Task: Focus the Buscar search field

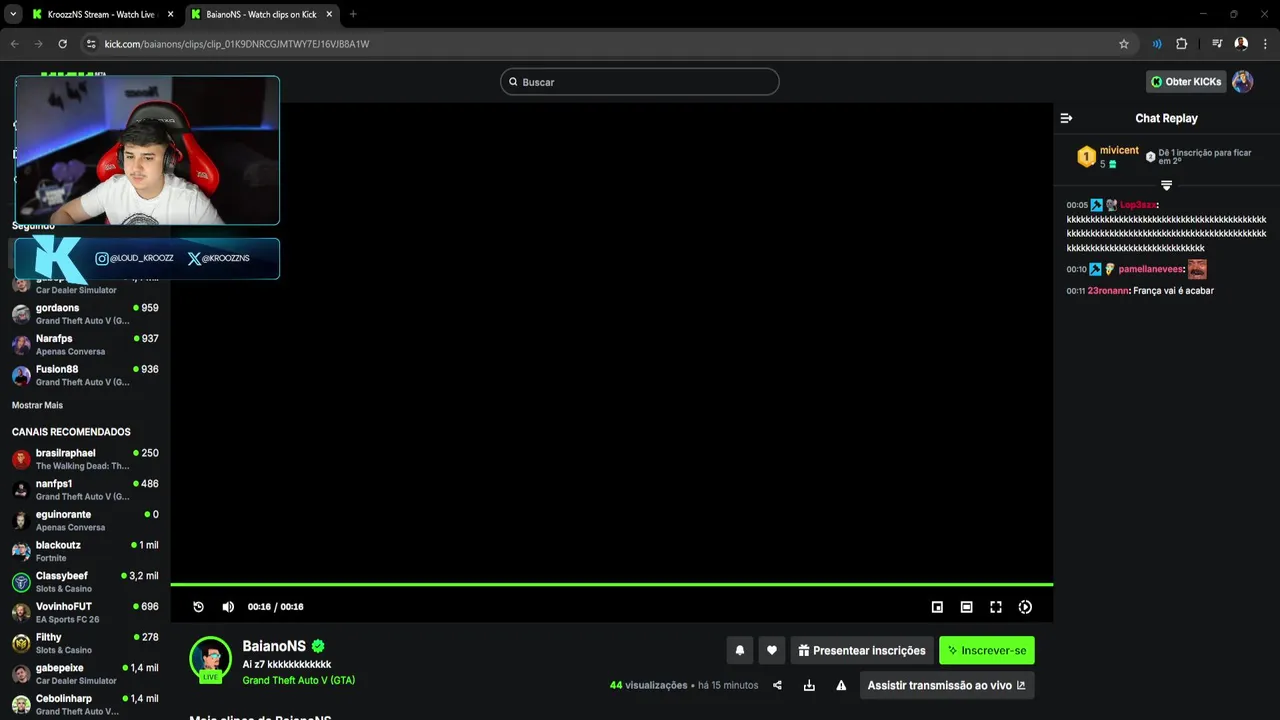Action: (x=640, y=82)
